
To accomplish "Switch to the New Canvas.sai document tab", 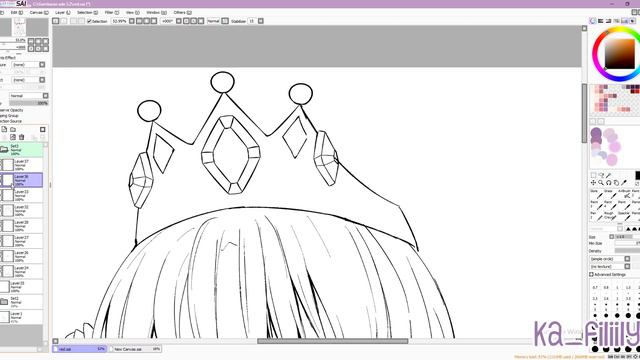I will click(x=135, y=349).
